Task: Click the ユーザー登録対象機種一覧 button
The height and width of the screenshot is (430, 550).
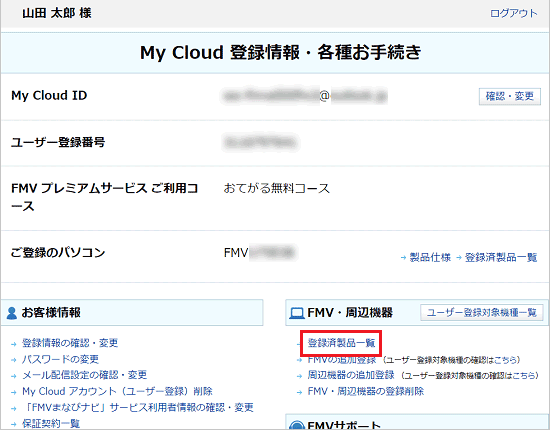Action: 482,313
